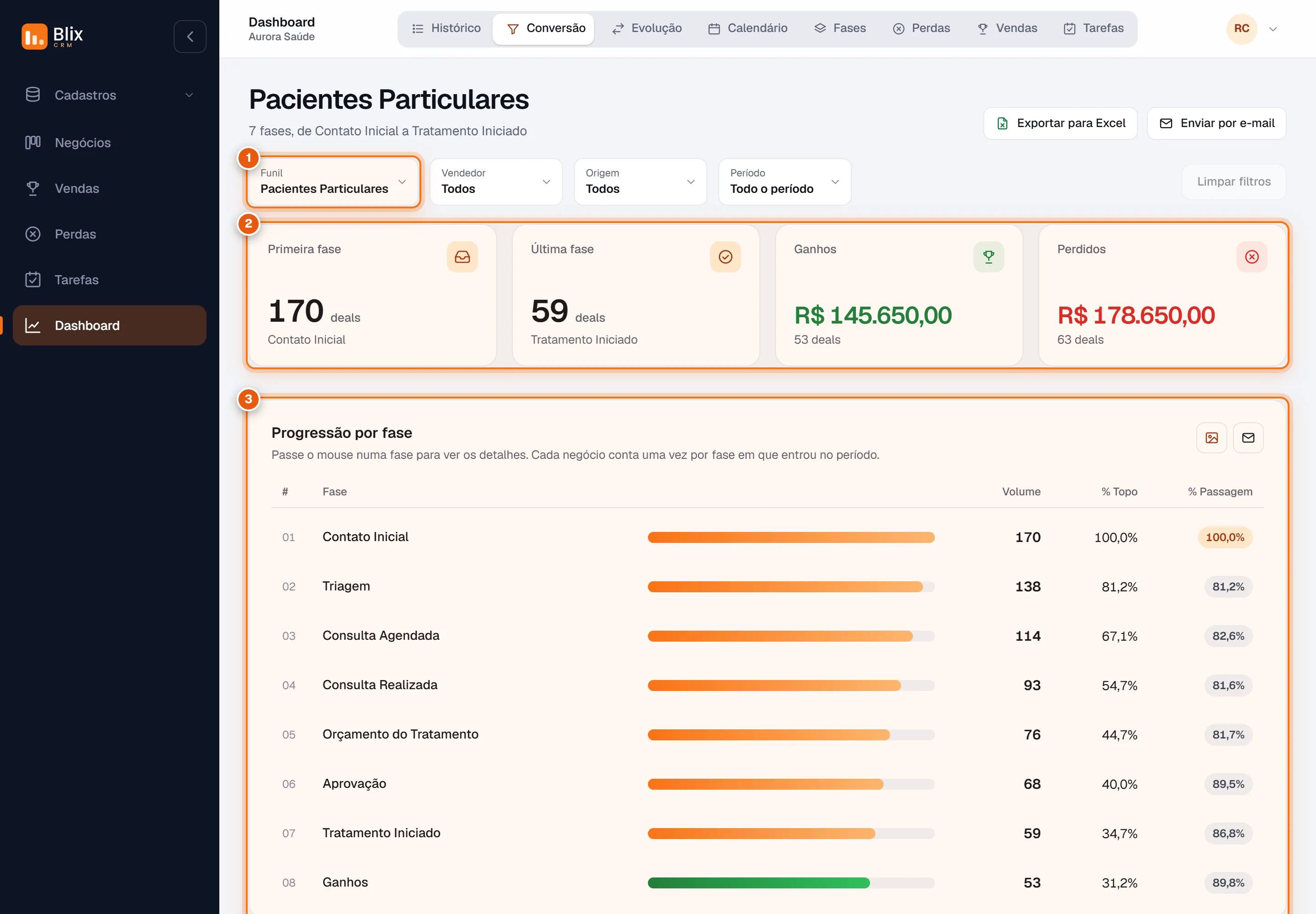The width and height of the screenshot is (1316, 914).
Task: Open the Vendedor filter dropdown
Action: (496, 181)
